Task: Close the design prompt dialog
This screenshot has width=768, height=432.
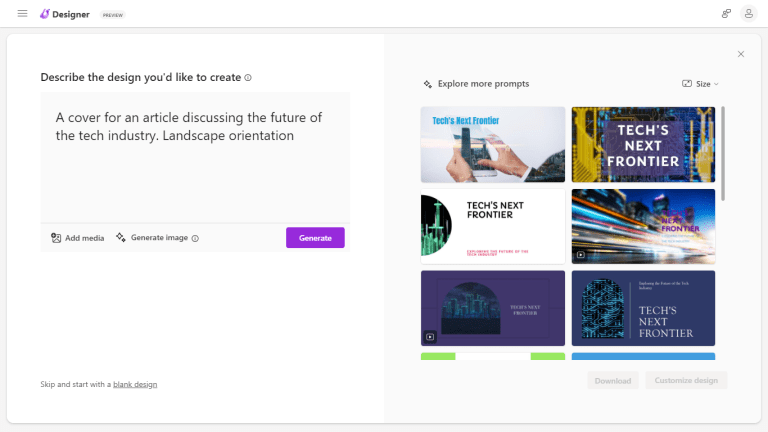Action: [741, 54]
